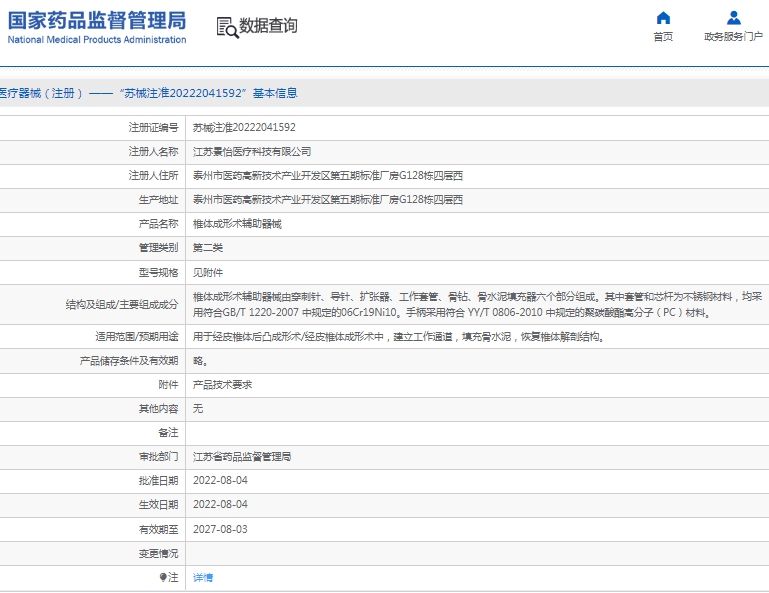This screenshot has width=769, height=593.
Task: Click the 注册证编号 row label
Action: click(x=154, y=128)
